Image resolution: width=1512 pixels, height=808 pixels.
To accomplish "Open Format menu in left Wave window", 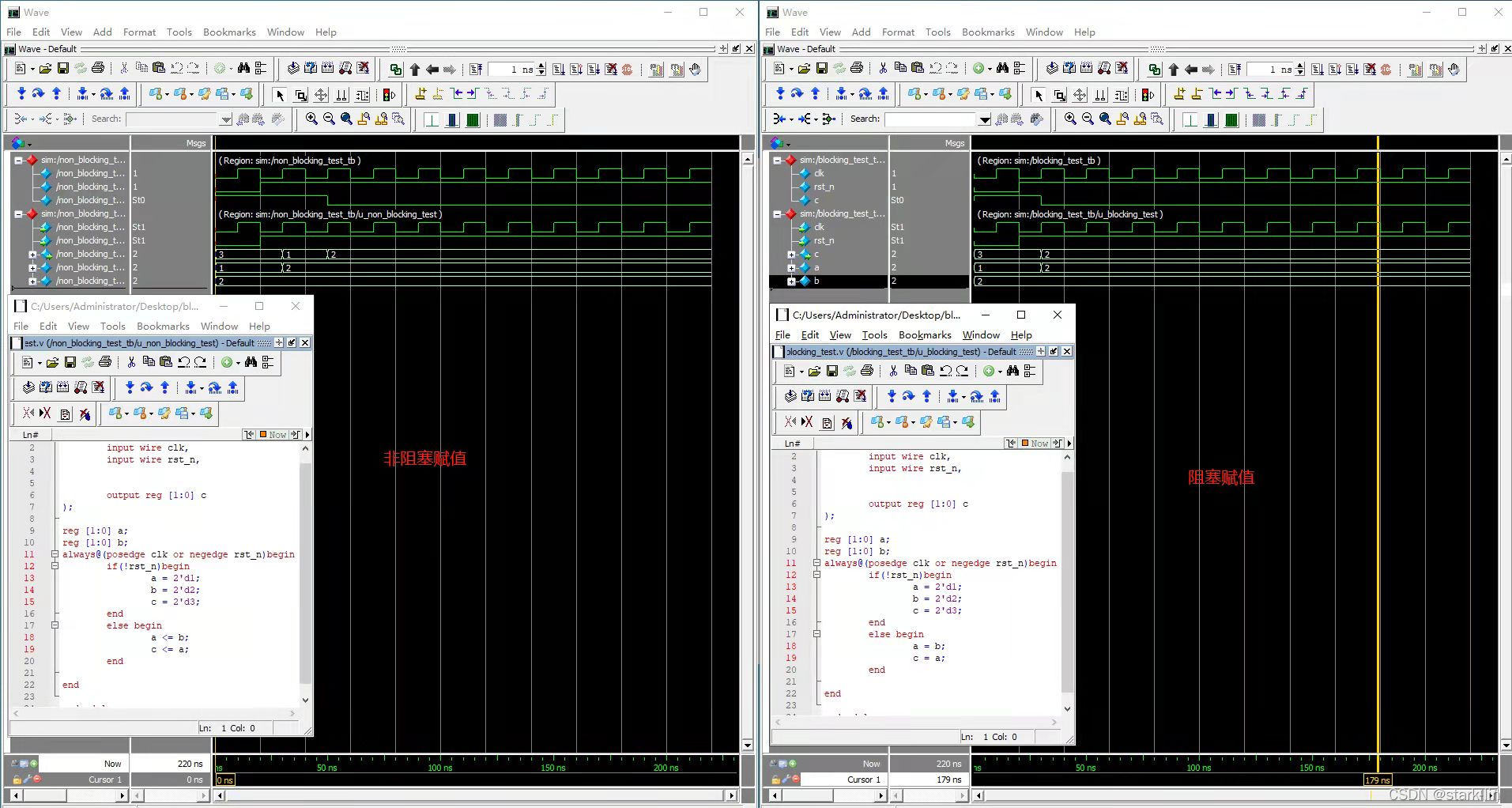I will (x=139, y=32).
